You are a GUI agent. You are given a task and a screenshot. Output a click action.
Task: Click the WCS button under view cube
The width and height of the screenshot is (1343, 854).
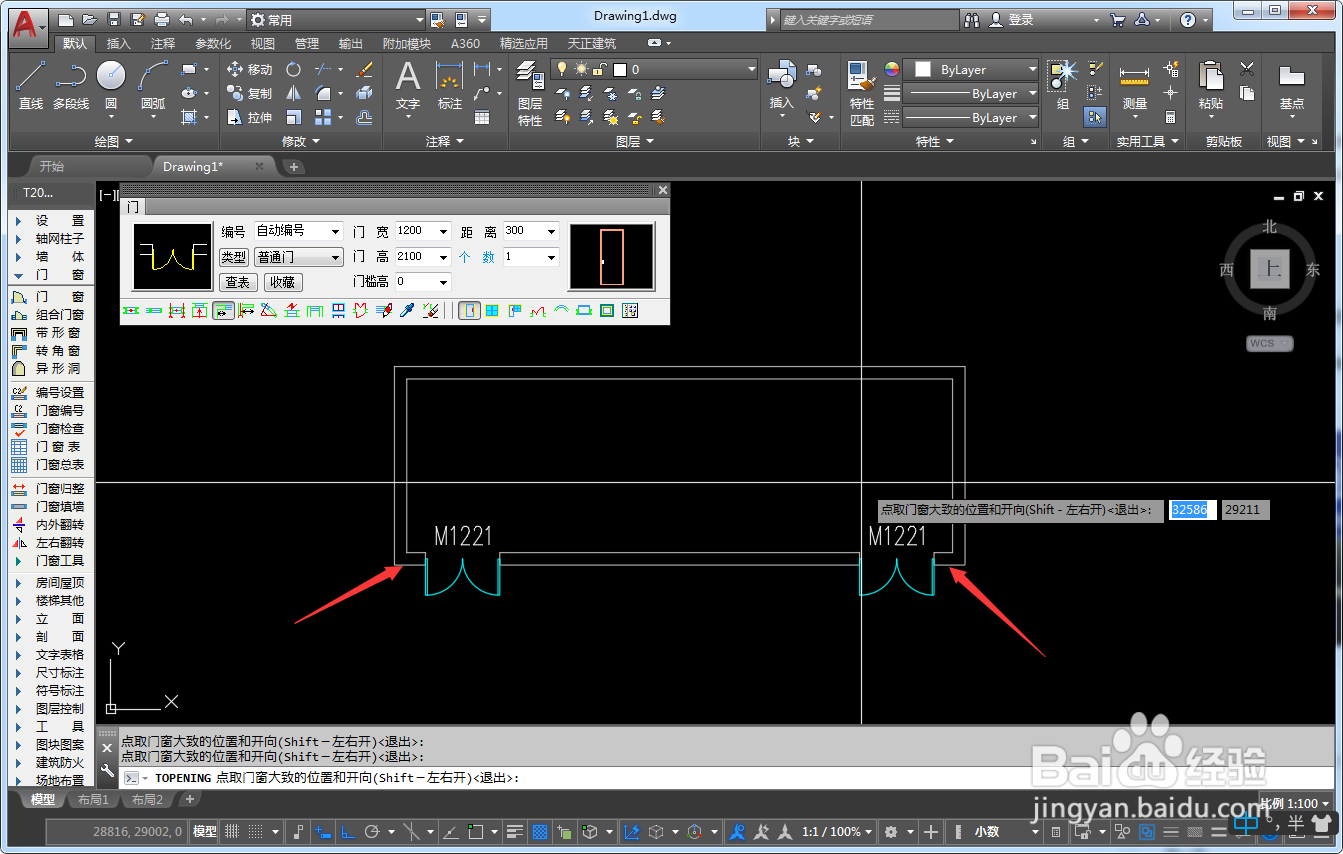click(x=1269, y=343)
